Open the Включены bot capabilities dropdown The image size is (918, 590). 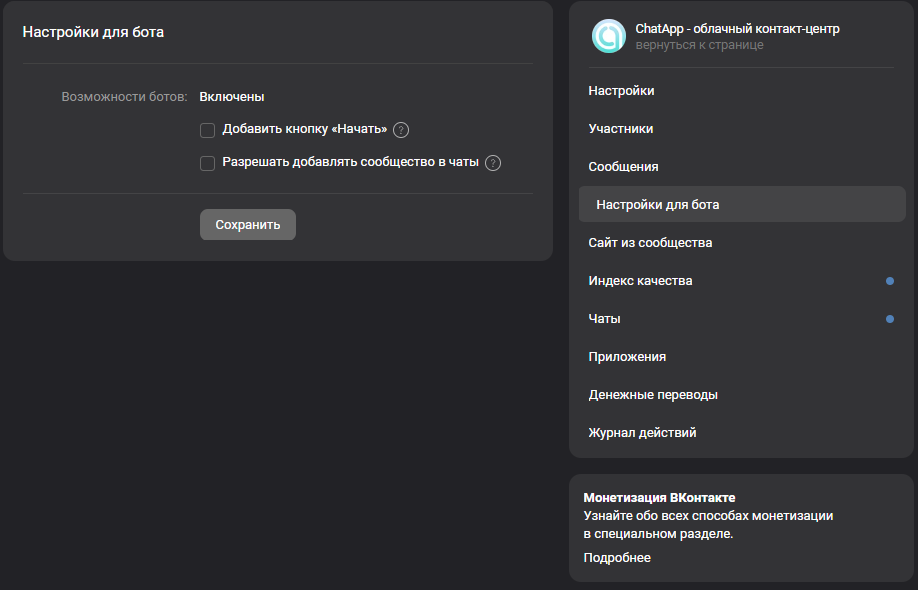(232, 97)
